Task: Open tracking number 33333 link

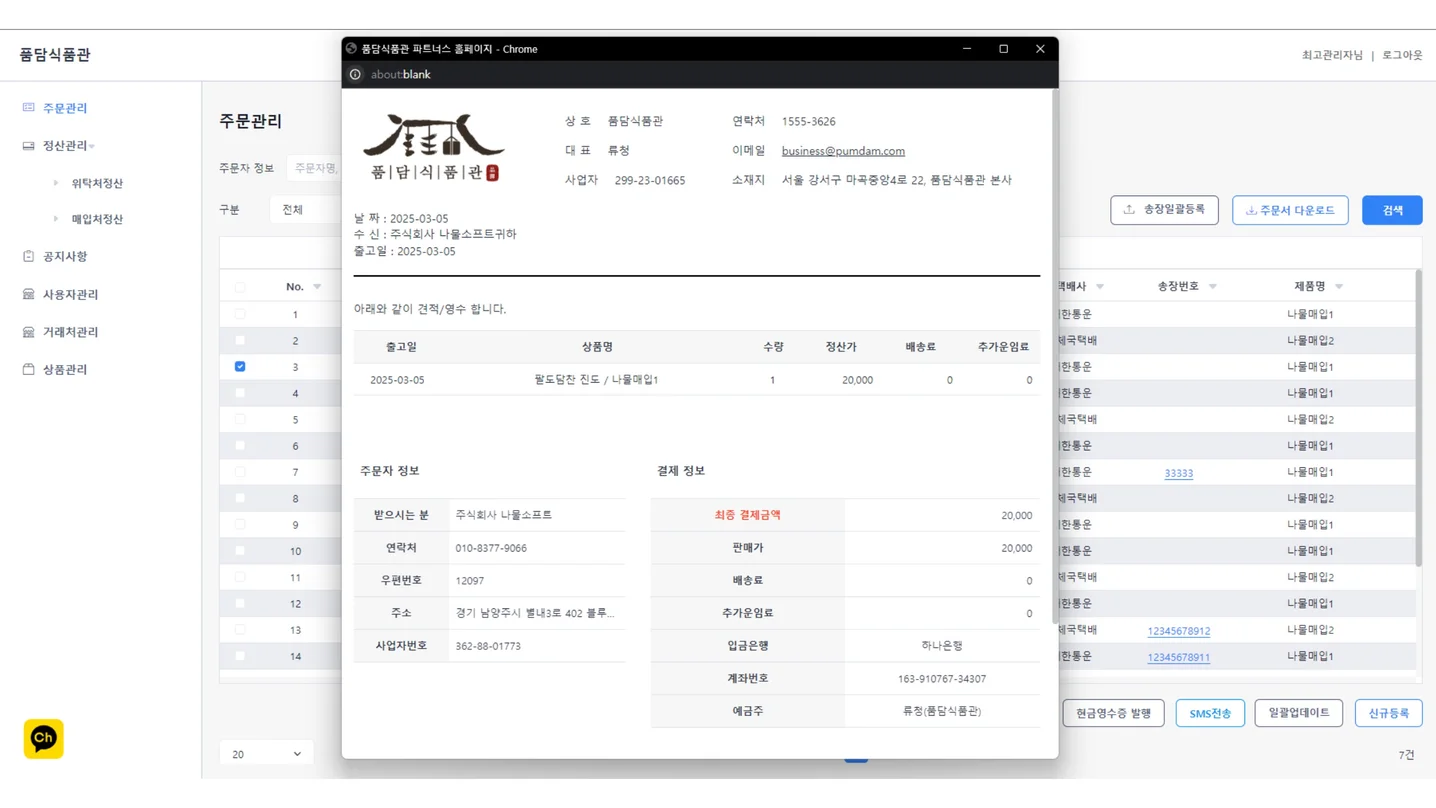Action: point(1178,473)
